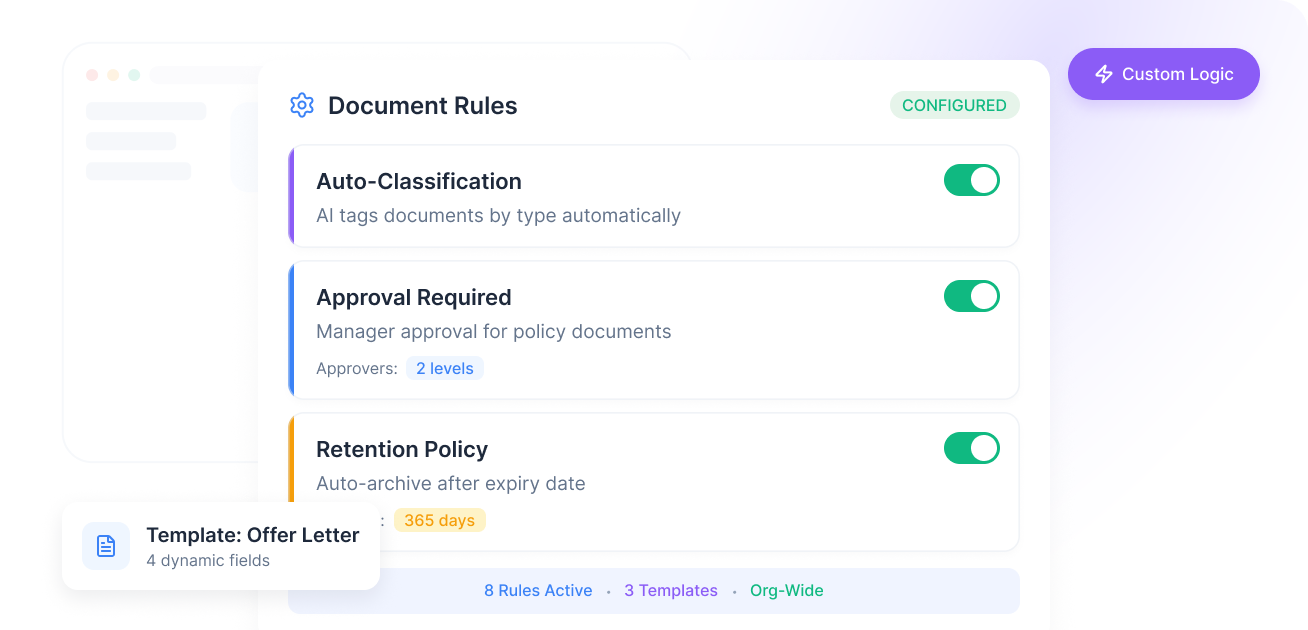Click the lightning bolt icon in Custom Logic
Image resolution: width=1308 pixels, height=630 pixels.
click(x=1104, y=74)
